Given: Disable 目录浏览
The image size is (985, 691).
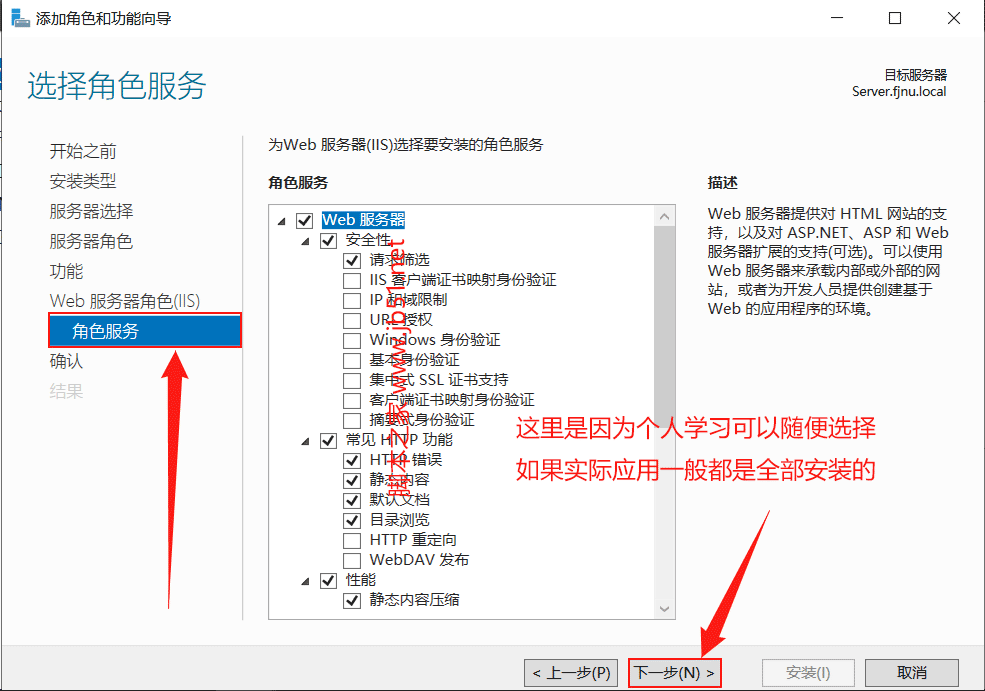Looking at the screenshot, I should [352, 520].
